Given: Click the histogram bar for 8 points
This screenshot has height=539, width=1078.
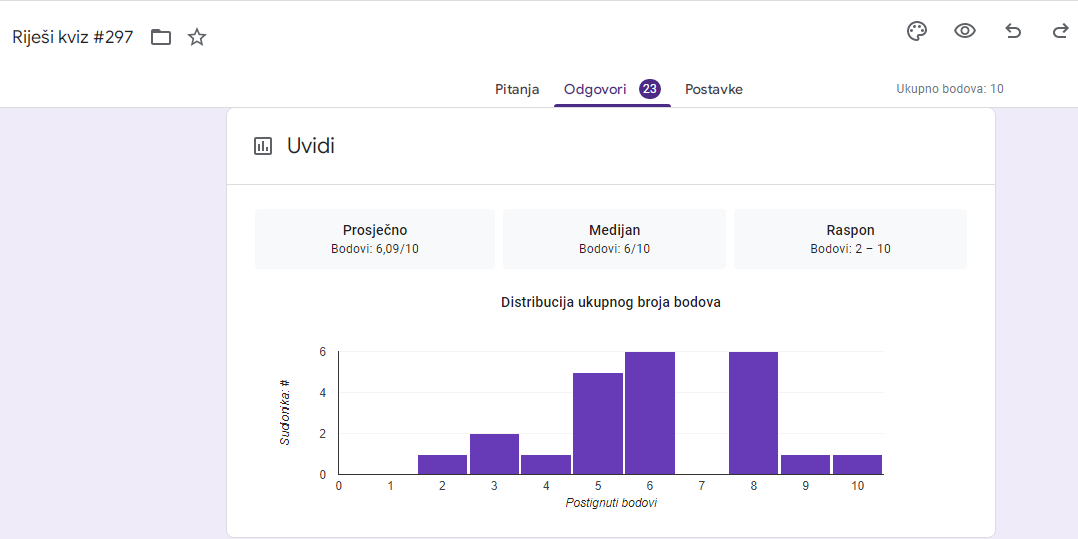Looking at the screenshot, I should pyautogui.click(x=753, y=413).
